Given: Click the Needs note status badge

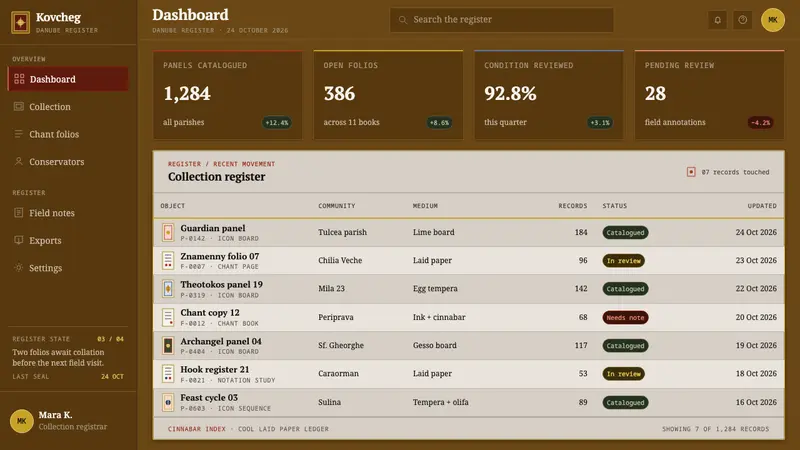Looking at the screenshot, I should 625,317.
